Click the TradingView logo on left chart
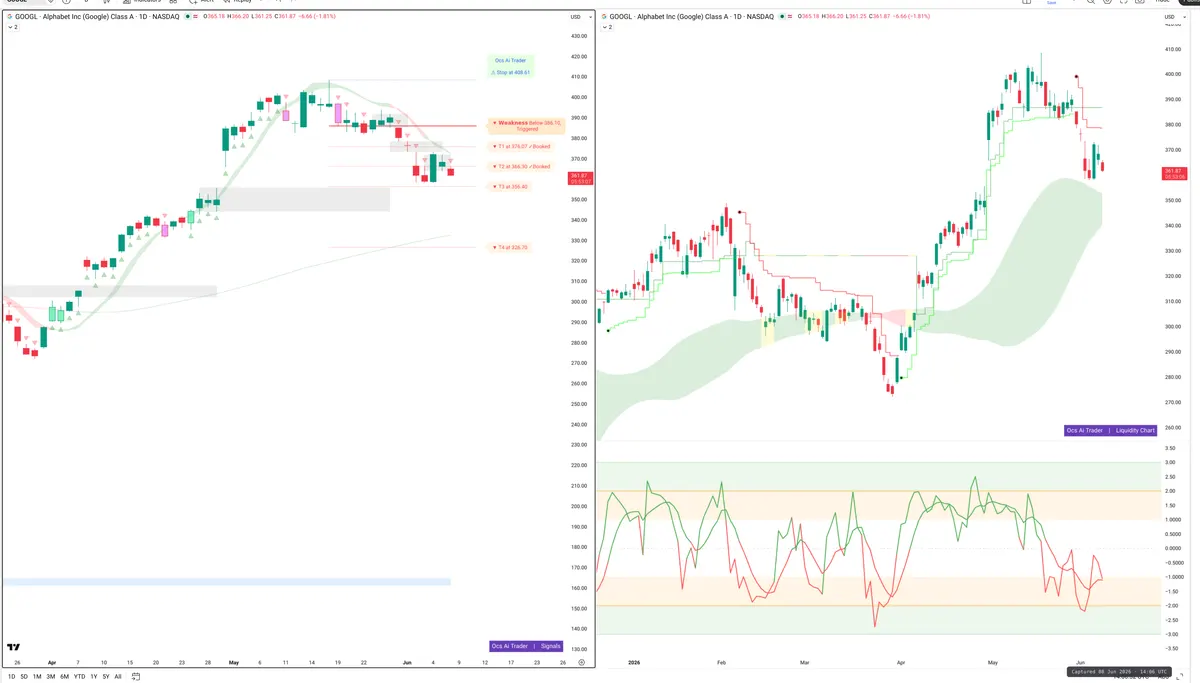The width and height of the screenshot is (1200, 683). pos(13,647)
